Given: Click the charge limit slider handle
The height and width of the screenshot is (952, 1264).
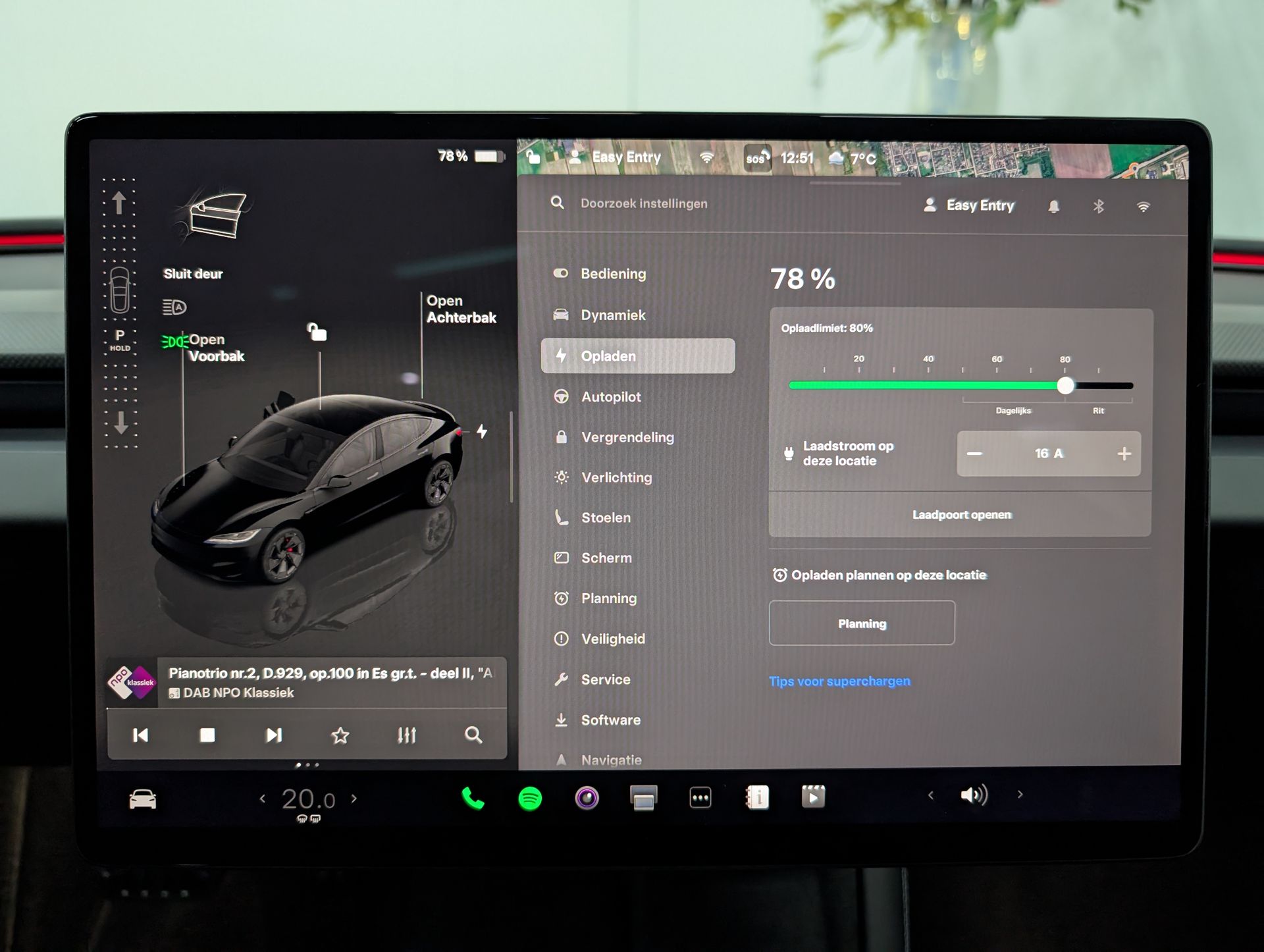Looking at the screenshot, I should (x=1065, y=386).
